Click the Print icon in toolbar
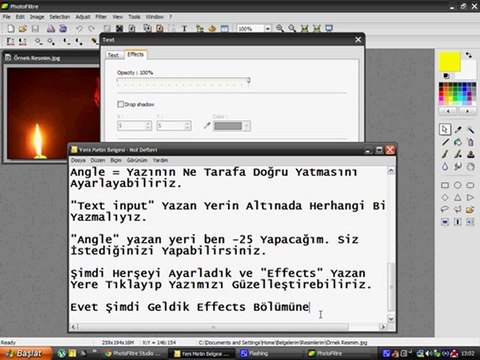 51,29
